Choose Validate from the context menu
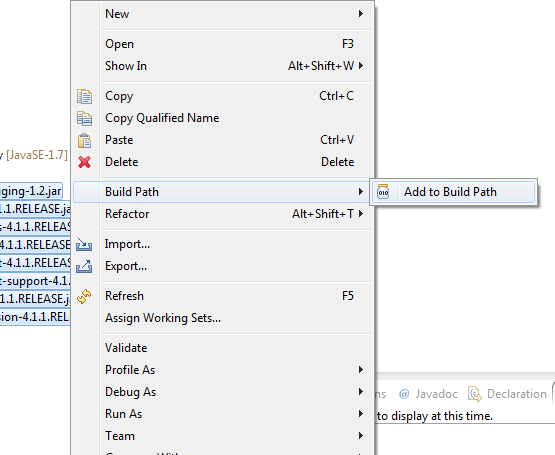Image resolution: width=555 pixels, height=455 pixels. click(x=223, y=348)
